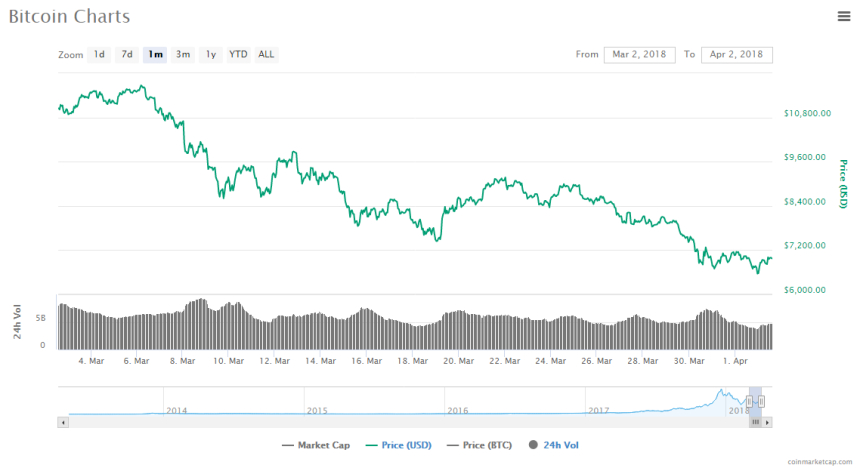The image size is (860, 468).
Task: Select the 1d zoom range
Action: [x=99, y=54]
